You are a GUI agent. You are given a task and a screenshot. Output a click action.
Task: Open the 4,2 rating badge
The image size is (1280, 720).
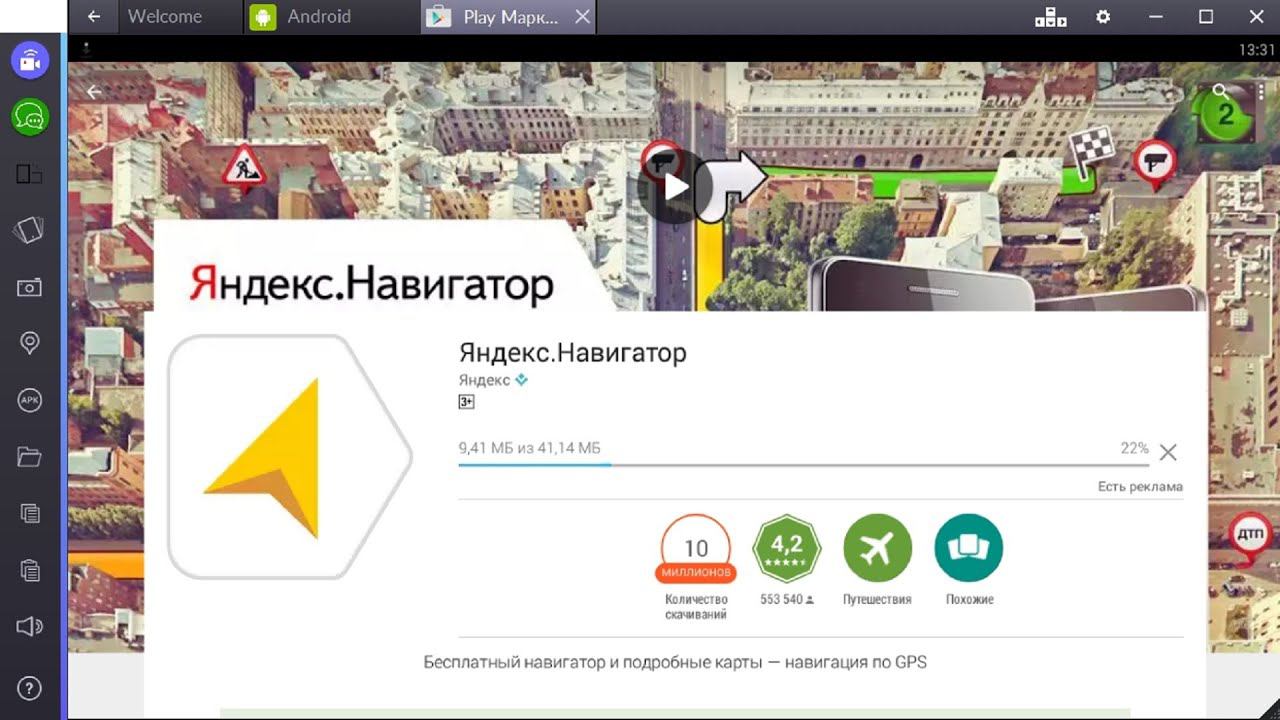(x=787, y=549)
